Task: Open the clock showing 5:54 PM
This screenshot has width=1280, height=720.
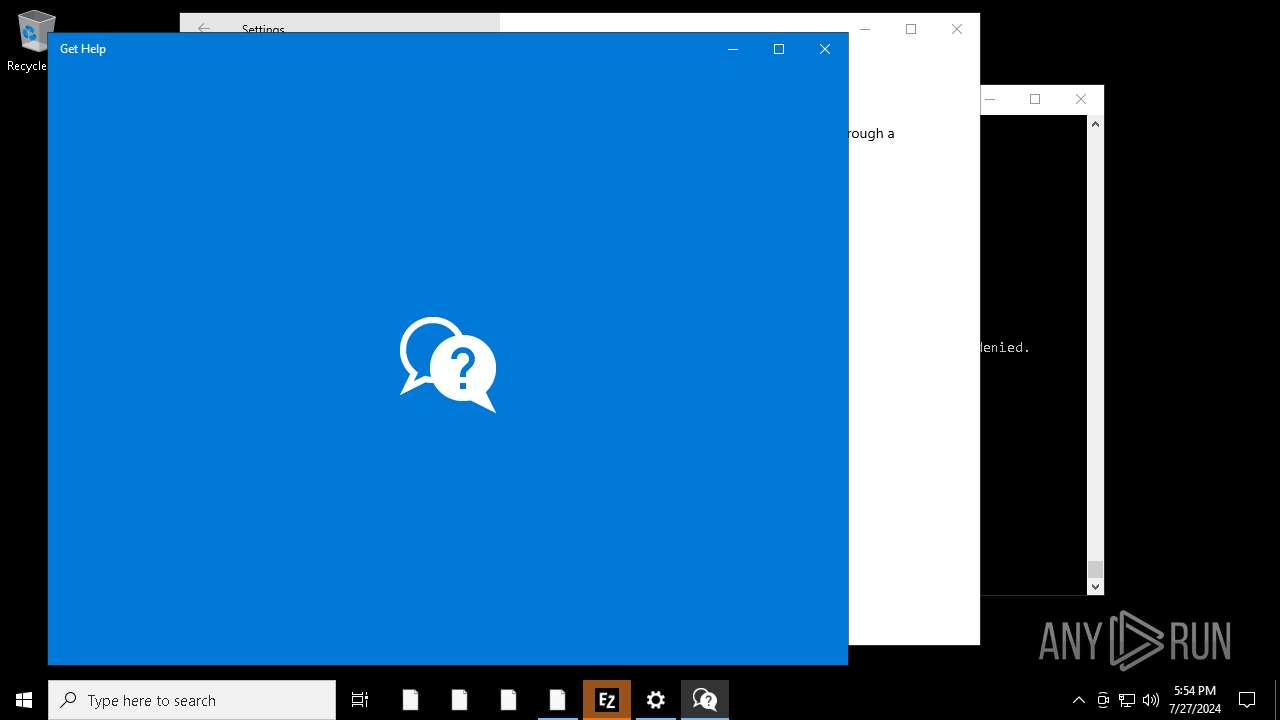Action: [x=1195, y=700]
